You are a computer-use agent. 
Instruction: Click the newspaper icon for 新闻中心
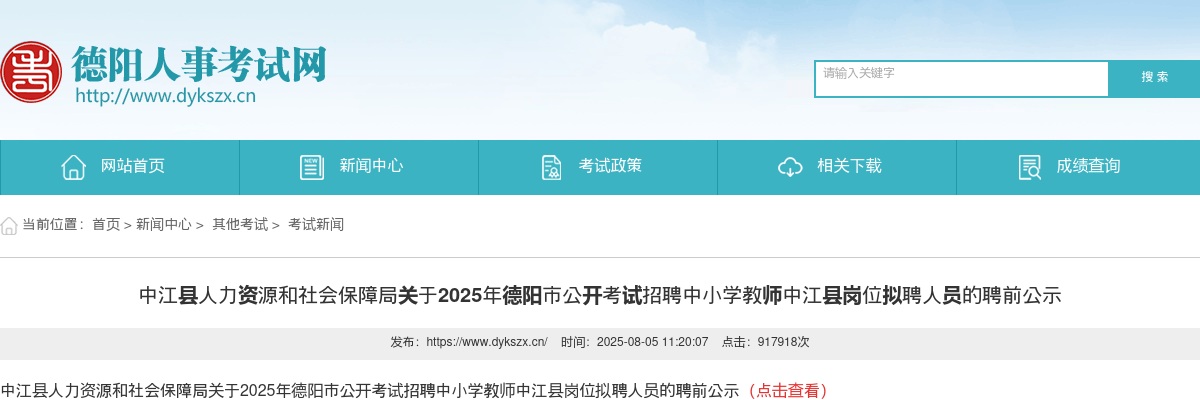312,167
